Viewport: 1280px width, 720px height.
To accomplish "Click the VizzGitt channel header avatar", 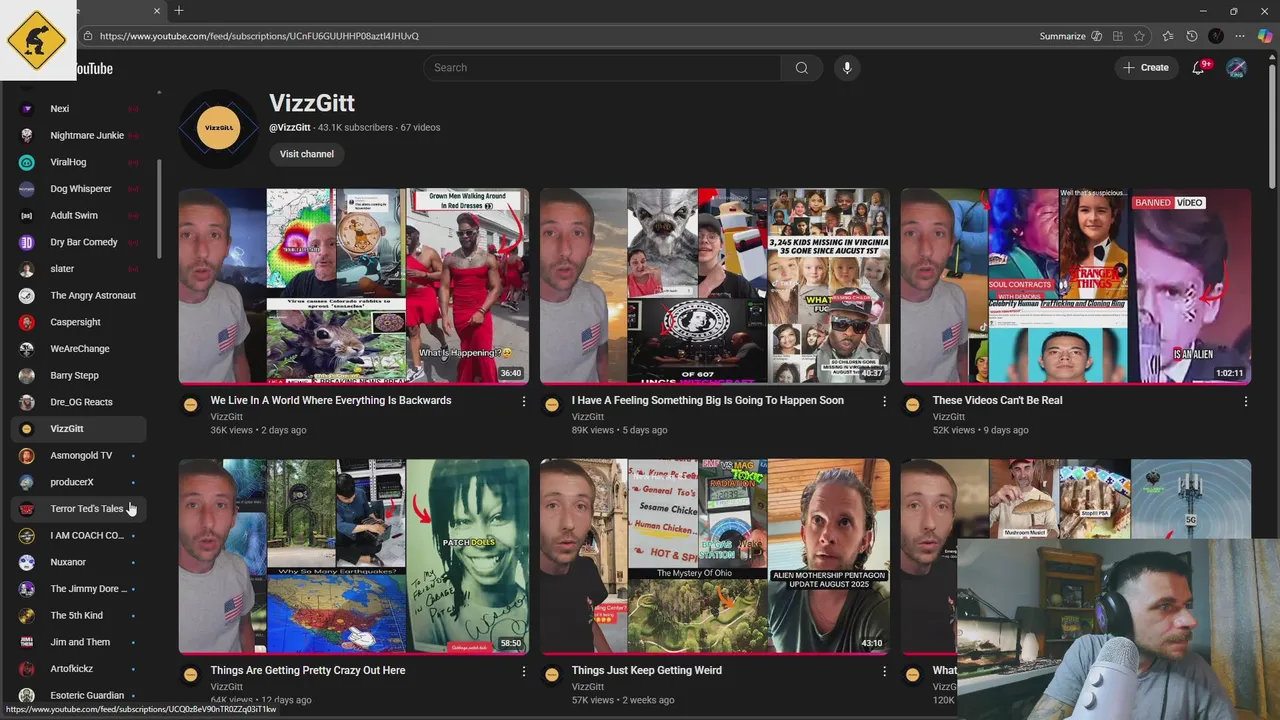I will [218, 128].
